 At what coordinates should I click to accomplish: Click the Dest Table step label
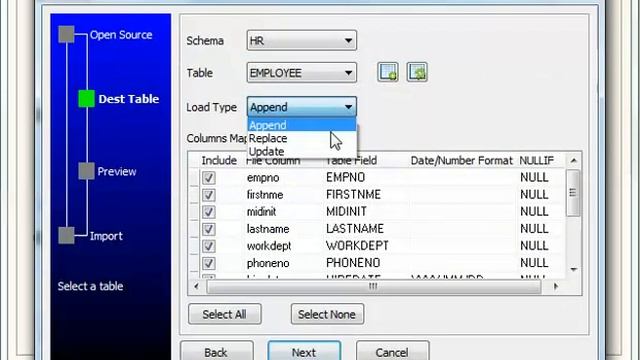click(x=129, y=99)
